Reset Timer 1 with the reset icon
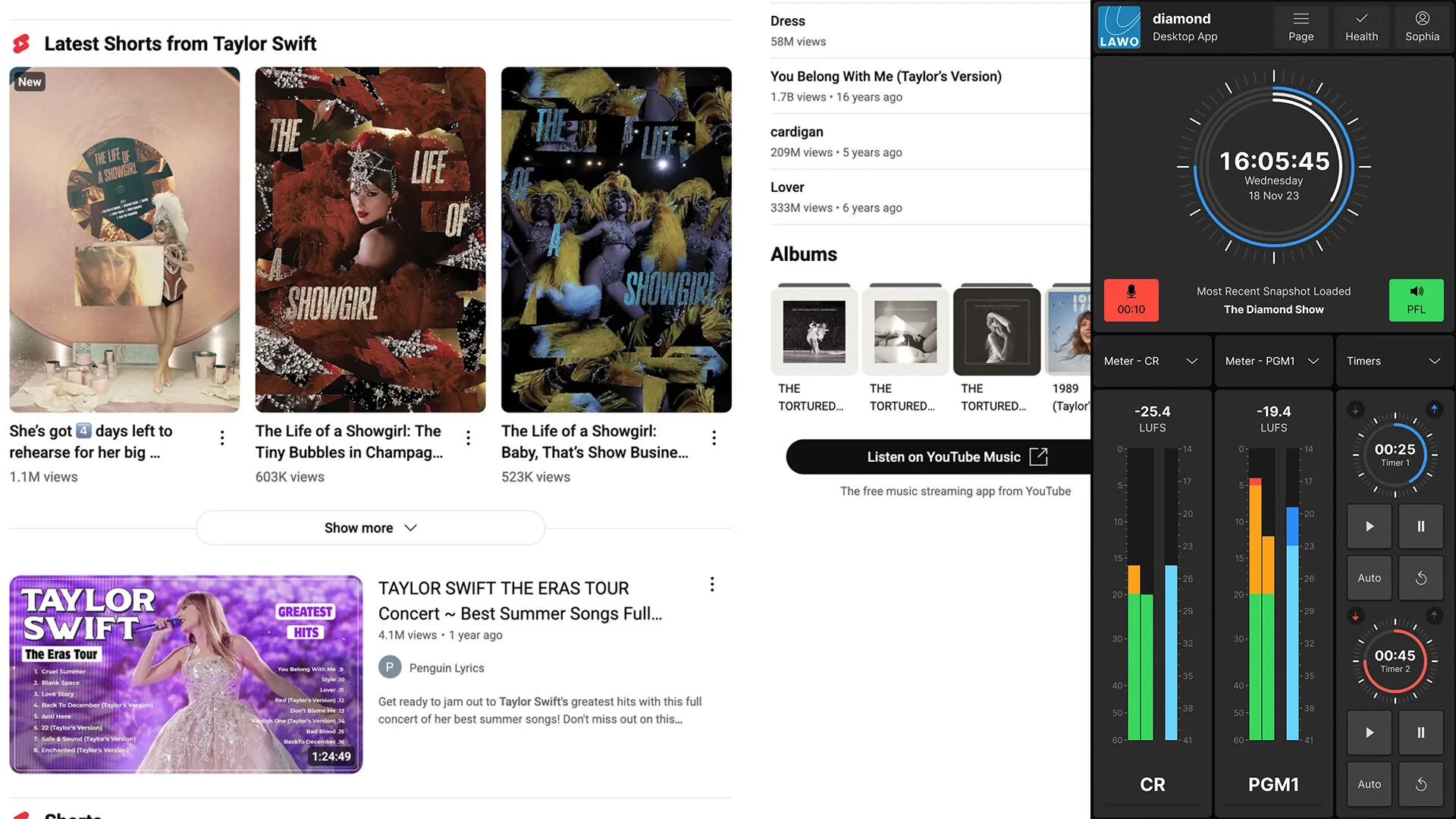The height and width of the screenshot is (819, 1456). [x=1420, y=578]
